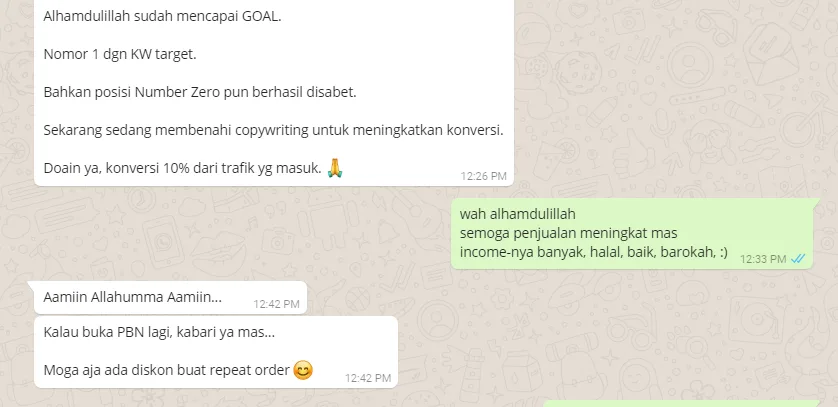Click the timestamp on the PBN message
Image resolution: width=838 pixels, height=407 pixels.
click(x=368, y=378)
